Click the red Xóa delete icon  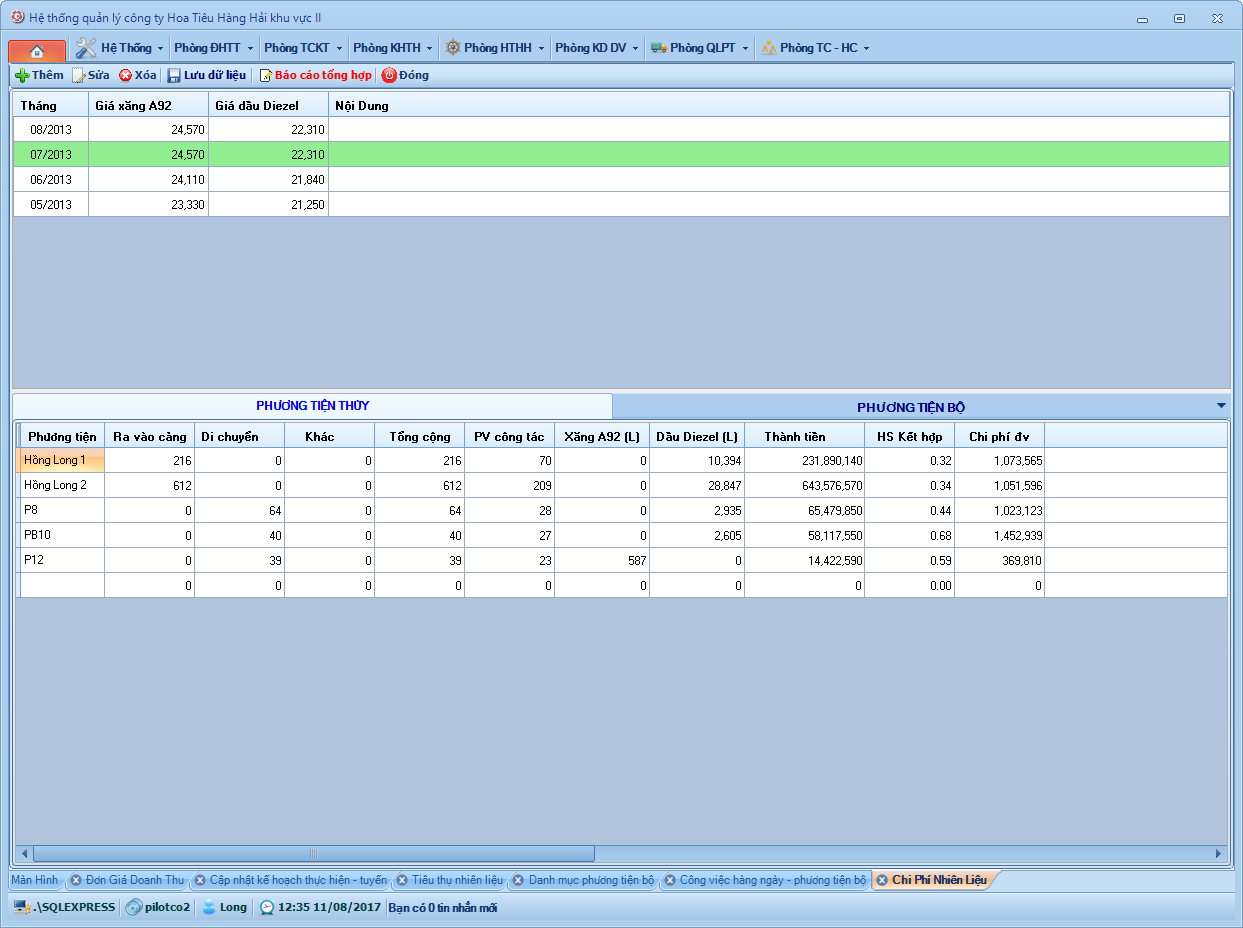[126, 76]
